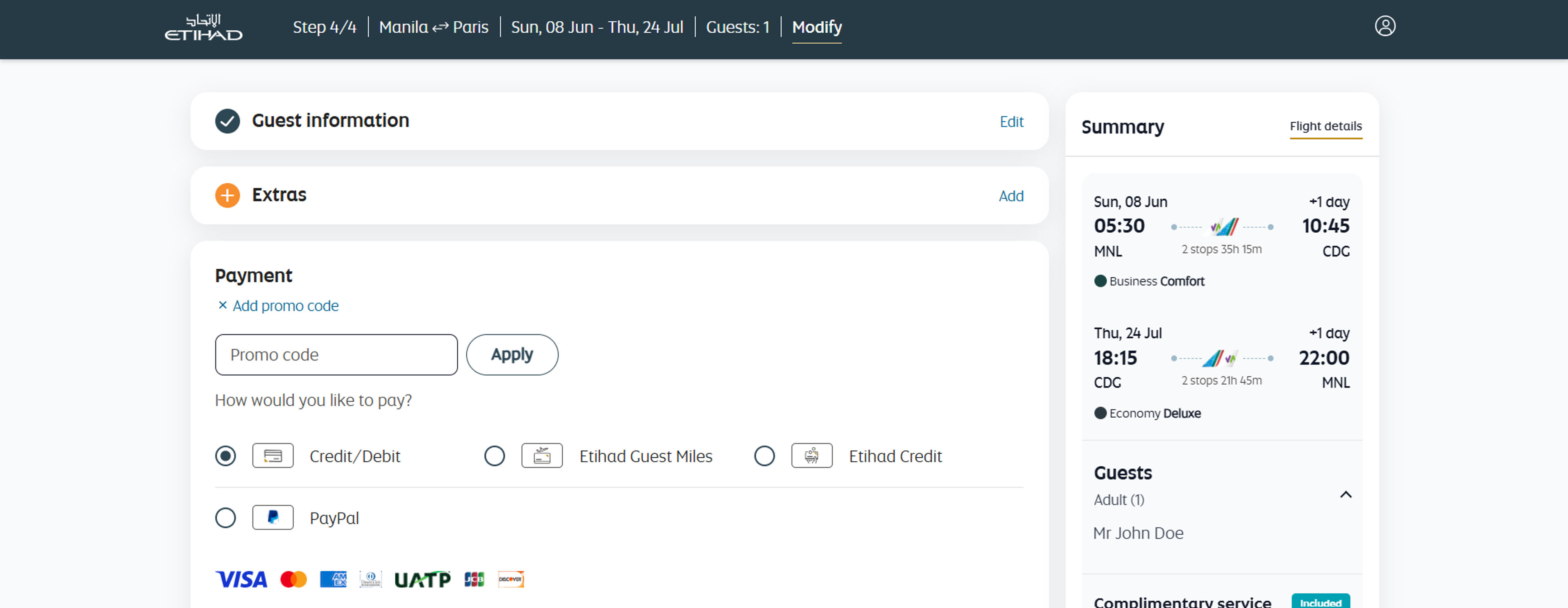Click the American Express logo
Image resolution: width=1568 pixels, height=608 pixels.
(333, 579)
